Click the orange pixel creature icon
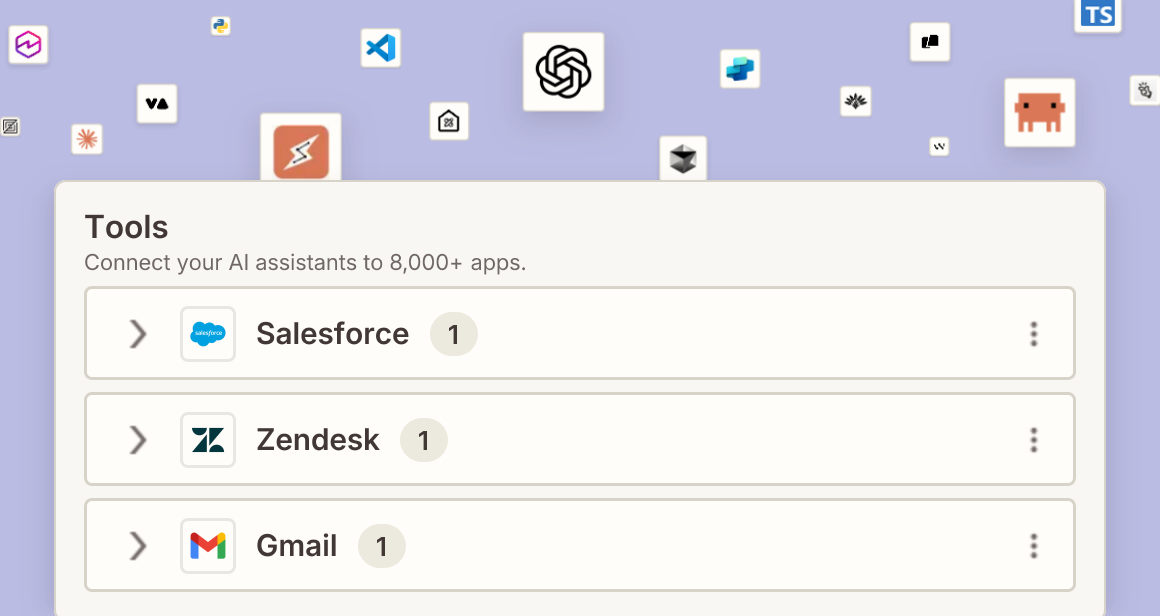Image resolution: width=1160 pixels, height=616 pixels. pyautogui.click(x=1039, y=112)
